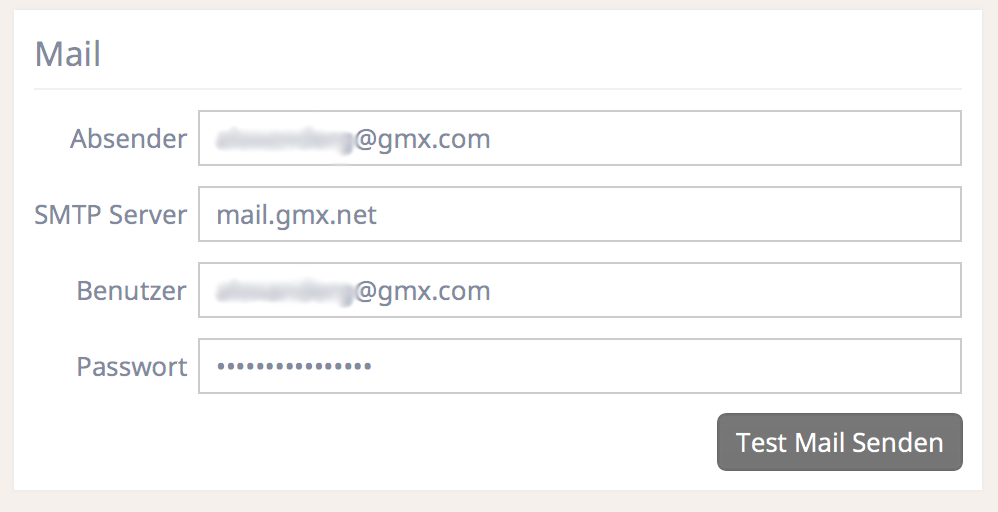The height and width of the screenshot is (512, 998).
Task: Focus the SMTP Server input field
Action: click(580, 214)
